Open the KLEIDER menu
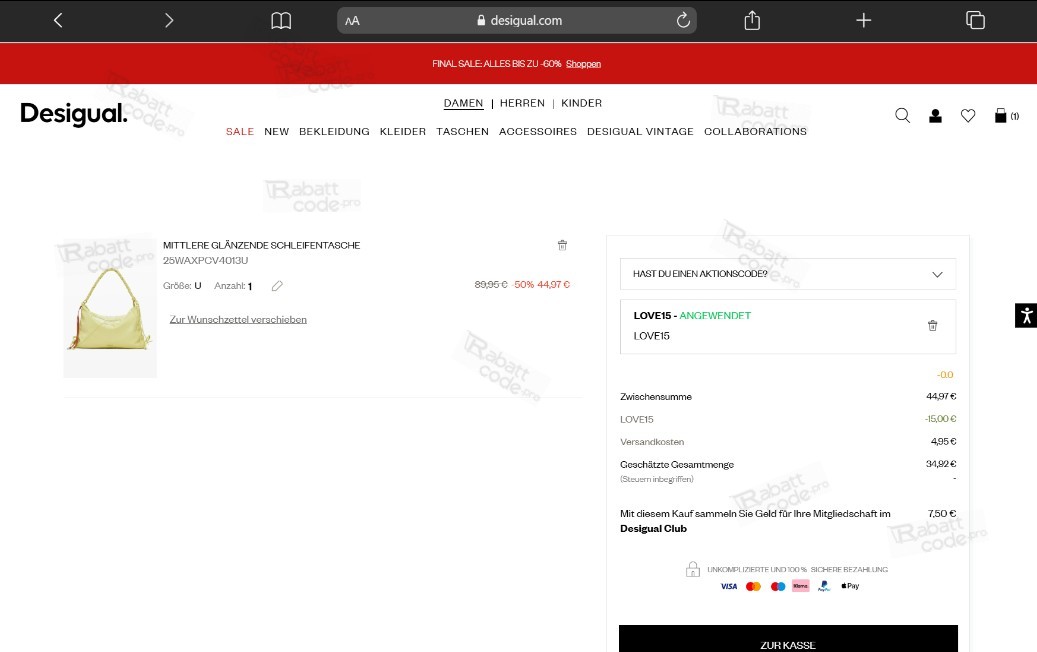This screenshot has width=1037, height=652. (403, 132)
